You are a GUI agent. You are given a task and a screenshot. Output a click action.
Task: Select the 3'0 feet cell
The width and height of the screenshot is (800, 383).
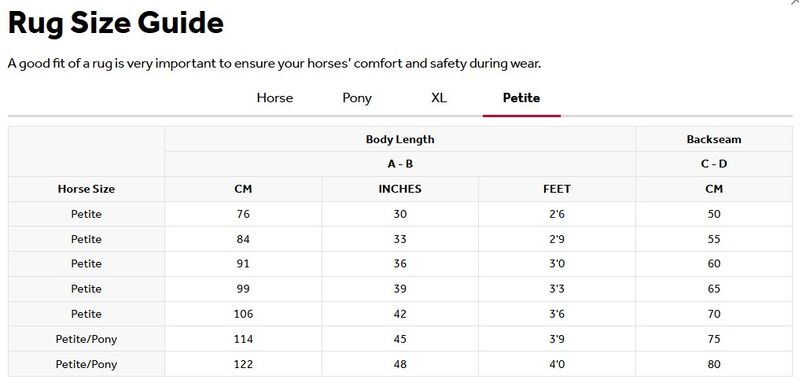(557, 264)
